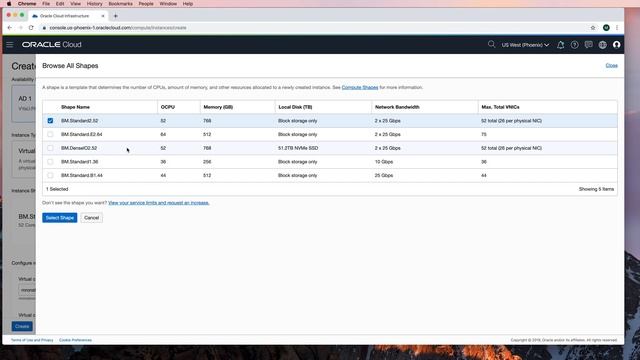Open the File menu
The height and width of the screenshot is (360, 640).
coord(46,4)
